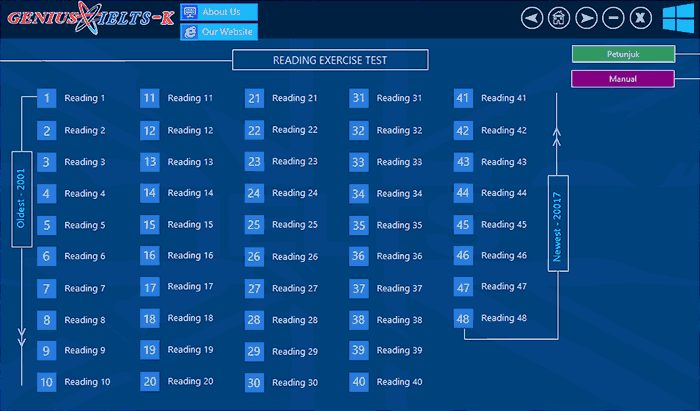
Task: Open the Reading 21 label
Action: [295, 98]
